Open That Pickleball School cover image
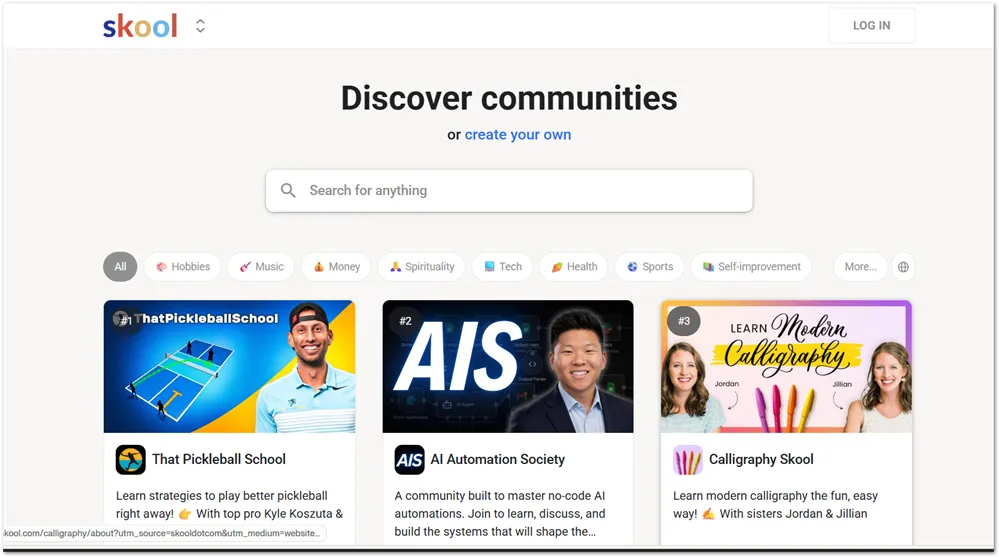The image size is (999, 557). click(x=229, y=366)
